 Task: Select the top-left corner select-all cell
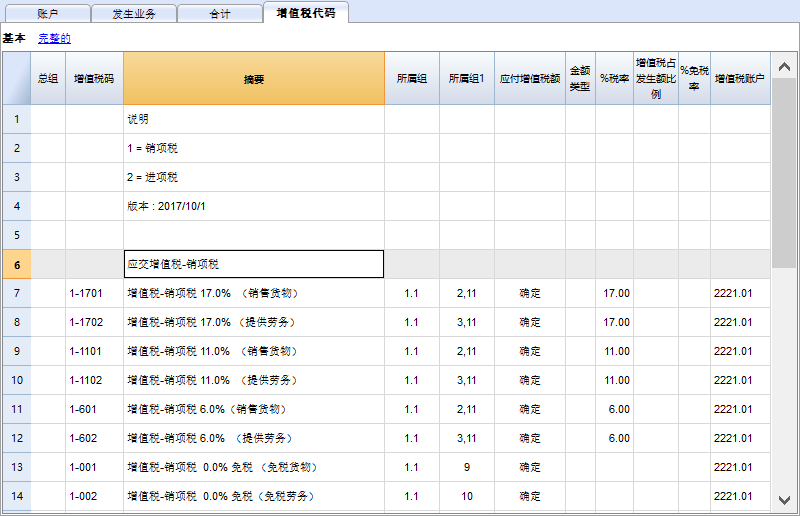click(x=16, y=78)
